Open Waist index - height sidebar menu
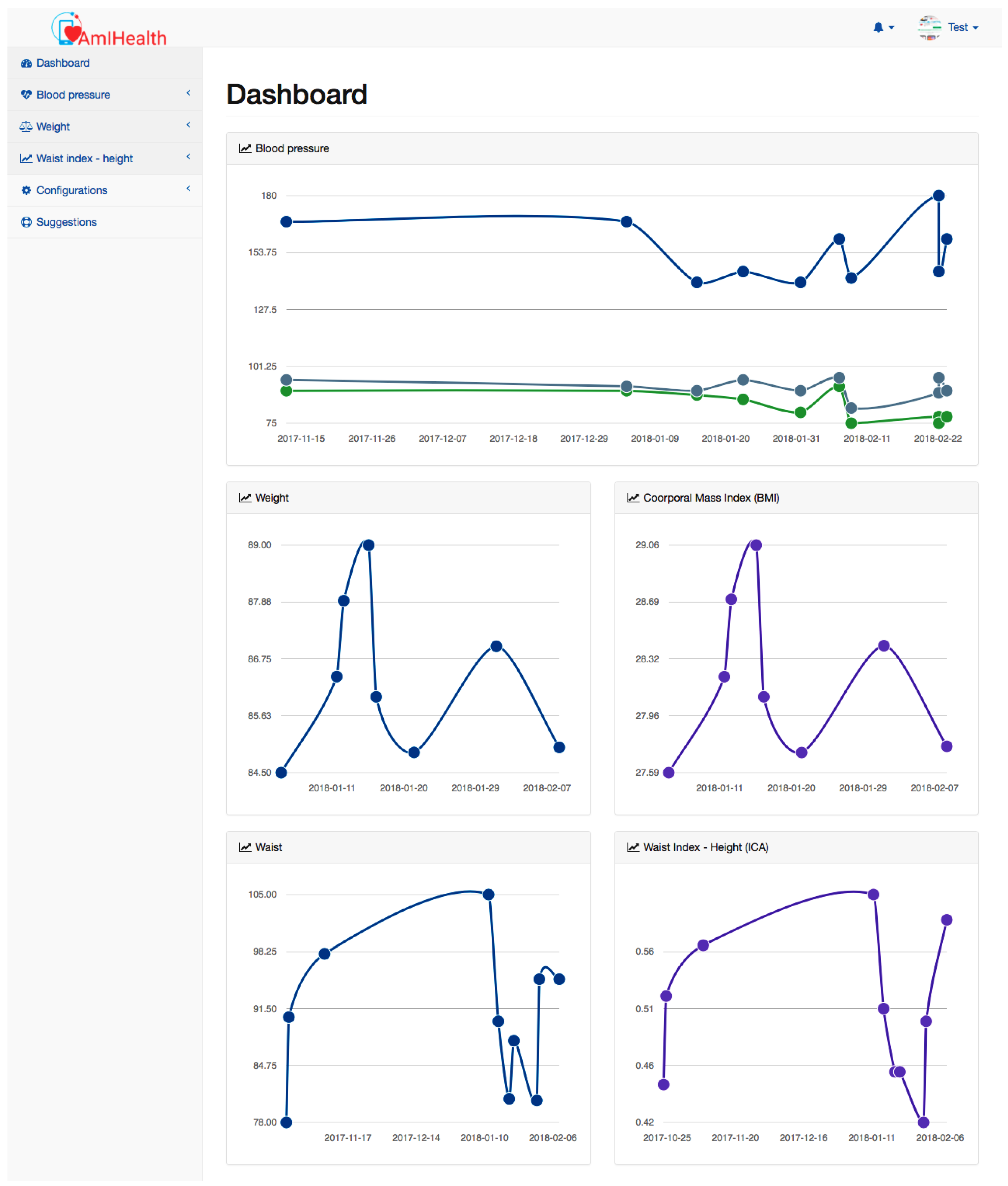Image resolution: width=1008 pixels, height=1186 pixels. point(105,159)
